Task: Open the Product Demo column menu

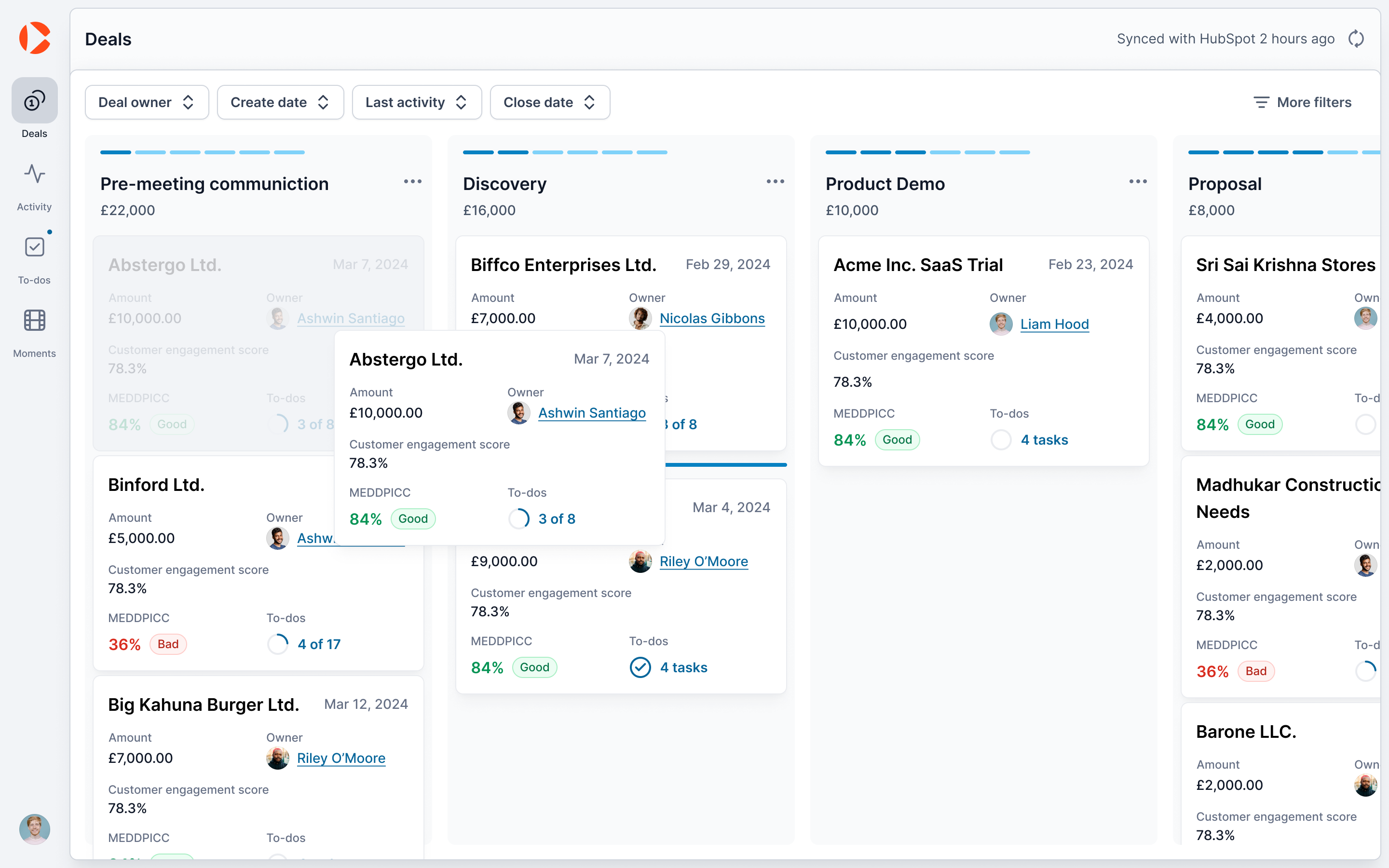Action: click(1138, 181)
